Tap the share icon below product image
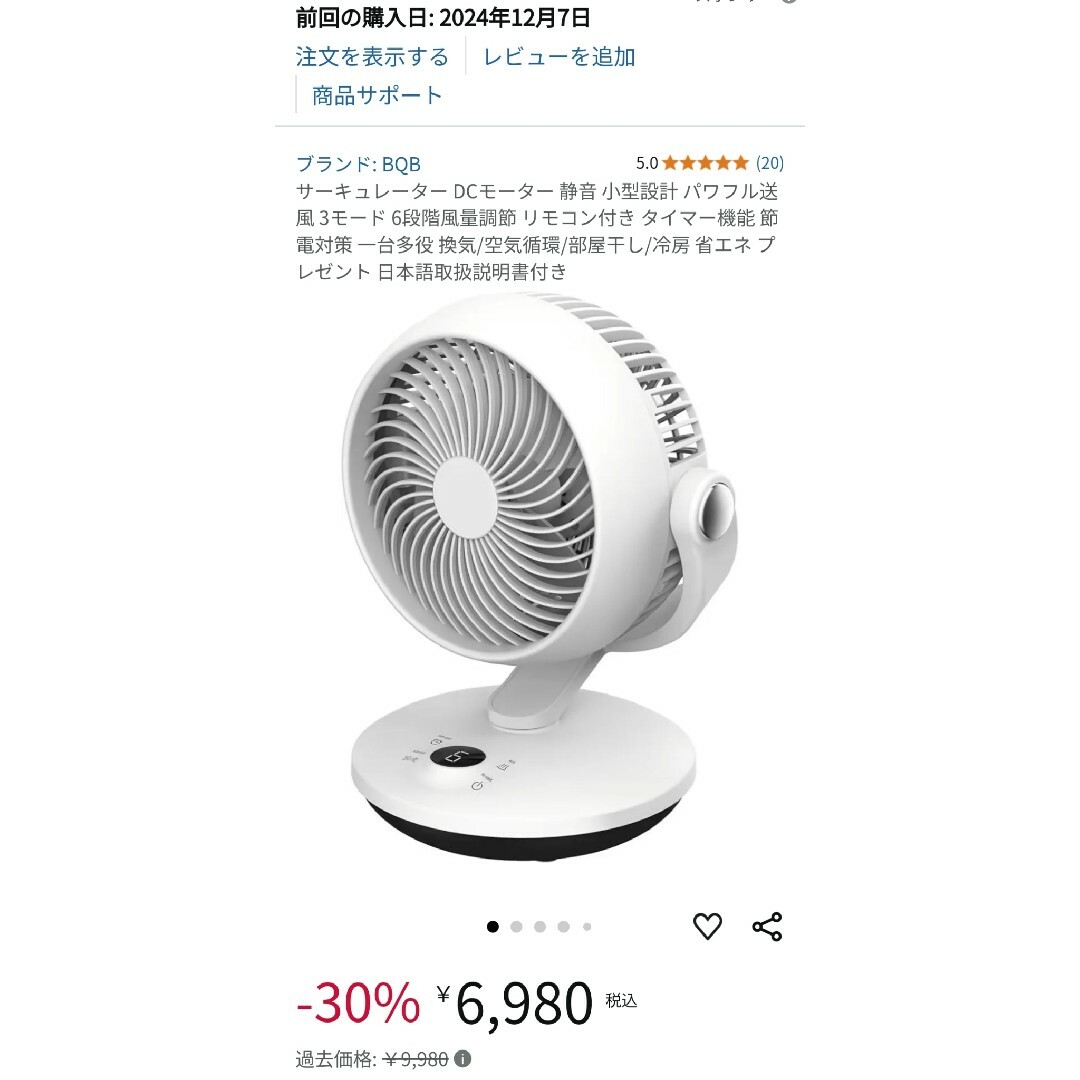1080x1080 pixels. point(767,926)
